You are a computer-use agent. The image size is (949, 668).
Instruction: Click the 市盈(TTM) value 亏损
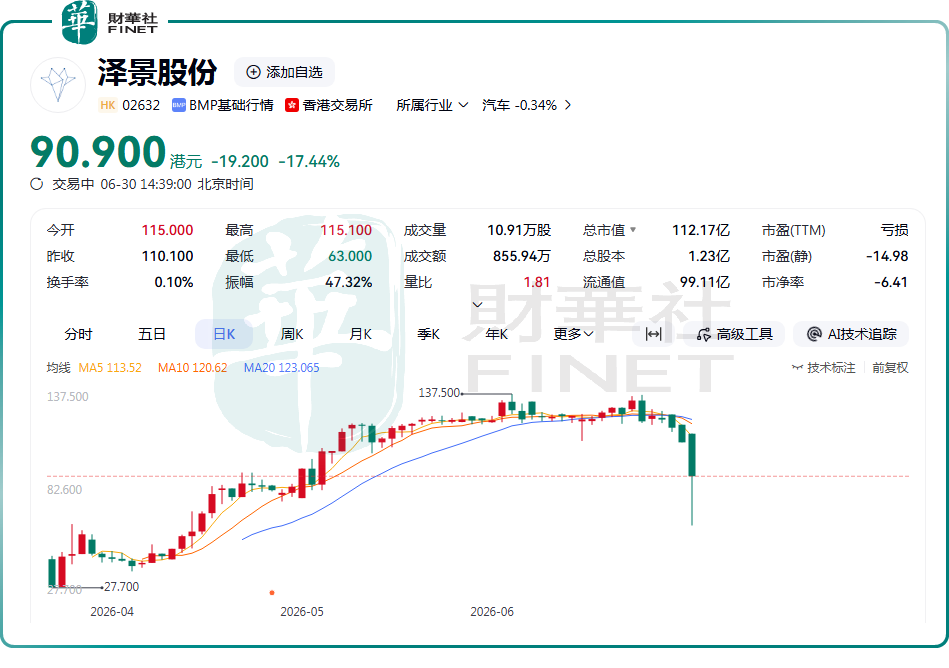click(895, 230)
